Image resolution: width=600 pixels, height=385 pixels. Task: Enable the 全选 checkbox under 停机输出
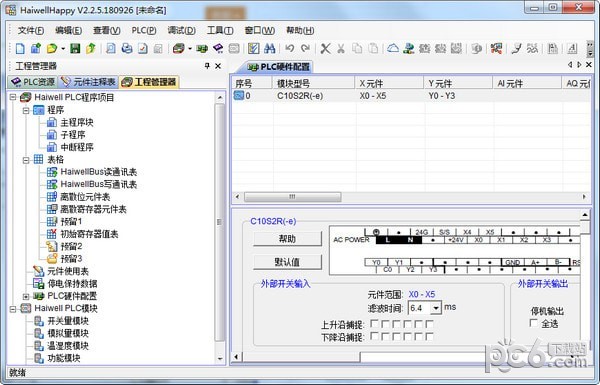tap(534, 323)
